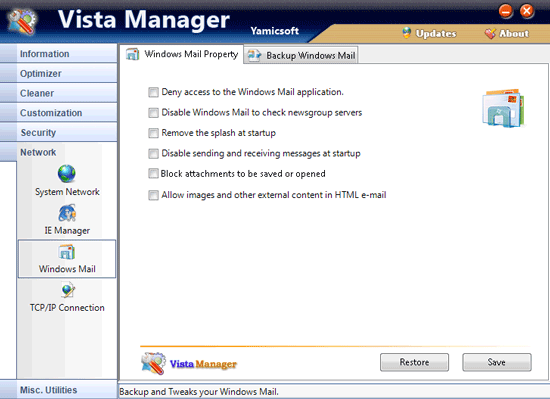Screen dimensions: 550x399
Task: Tick Allow images and external content in HTML e-mail
Action: pos(153,195)
